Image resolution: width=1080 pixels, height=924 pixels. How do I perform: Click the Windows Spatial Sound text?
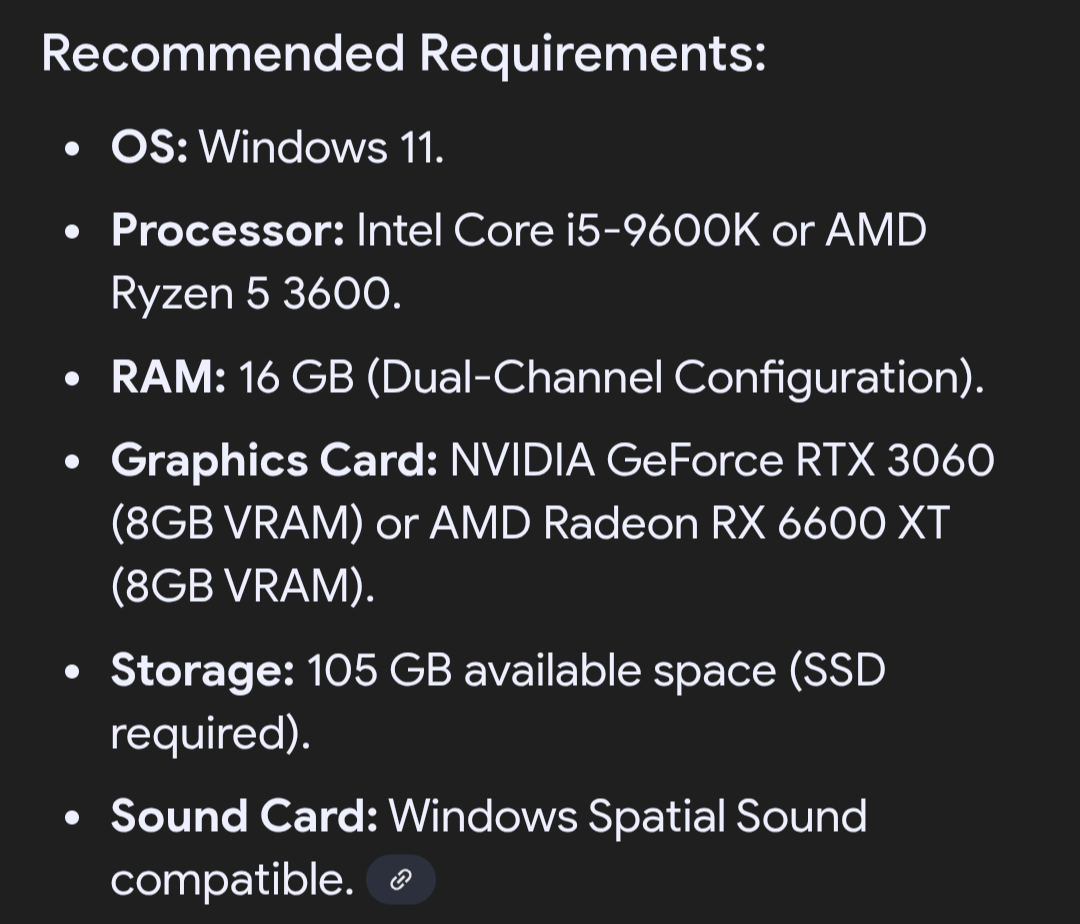(627, 816)
